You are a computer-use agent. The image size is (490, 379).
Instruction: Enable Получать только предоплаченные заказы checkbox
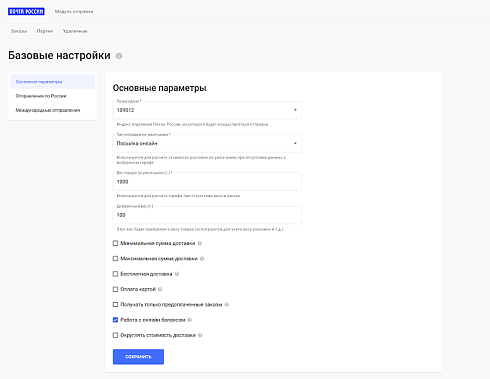(115, 305)
